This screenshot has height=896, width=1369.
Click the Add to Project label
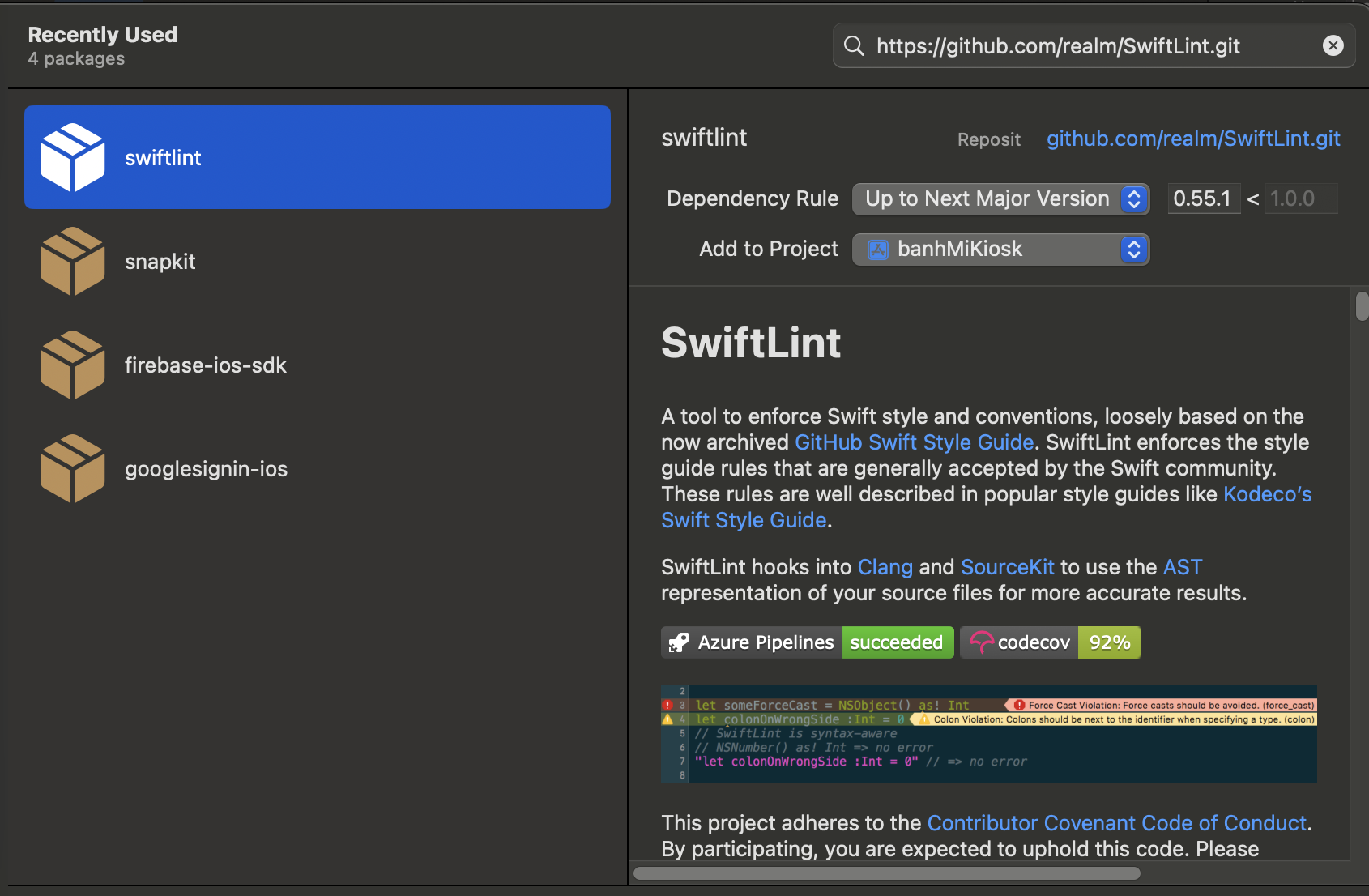click(769, 249)
